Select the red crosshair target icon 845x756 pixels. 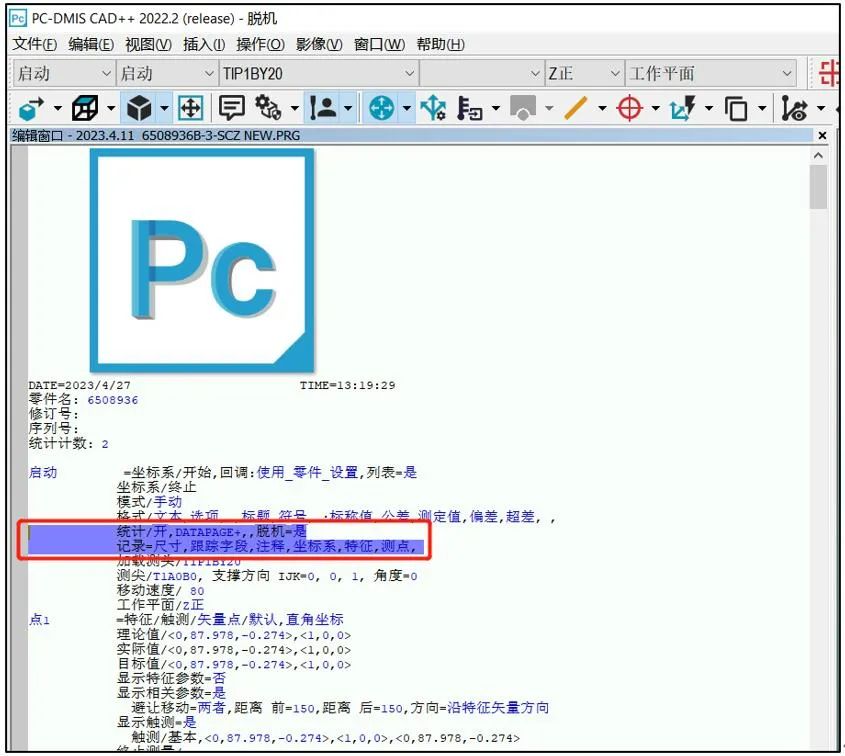629,108
